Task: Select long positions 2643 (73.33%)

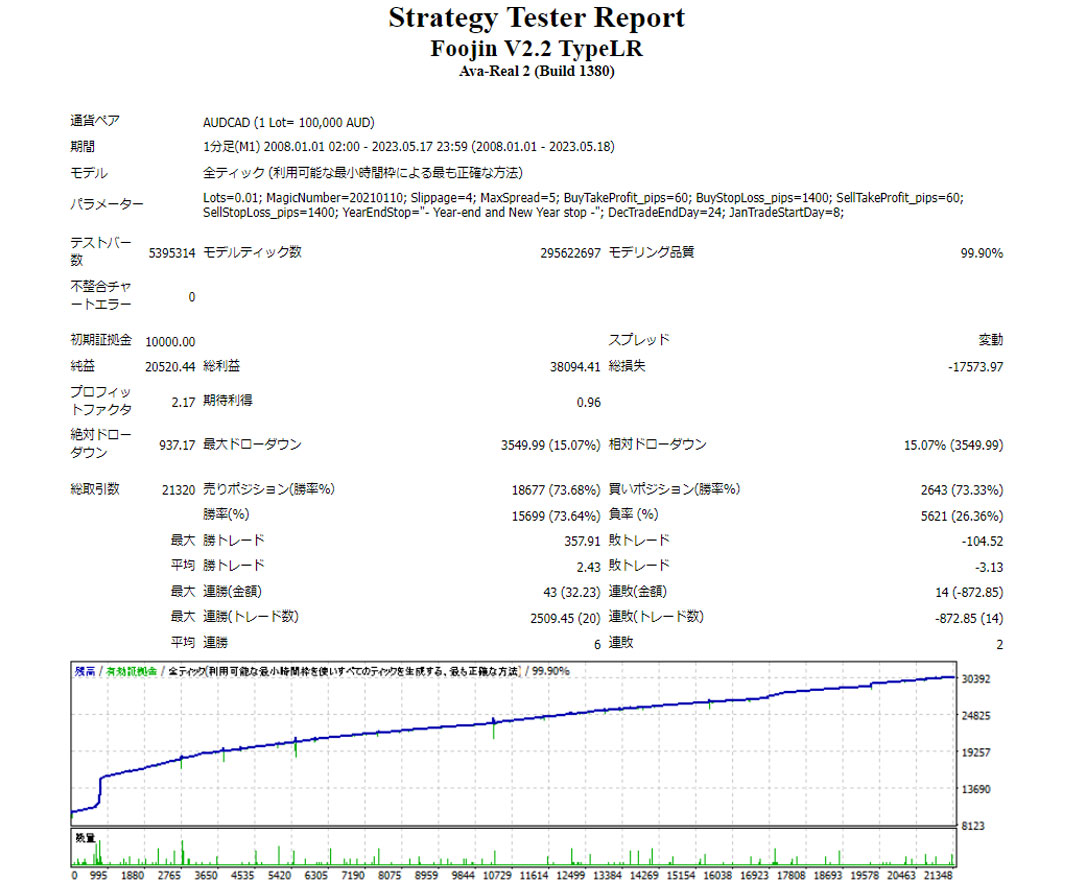Action: [x=961, y=490]
